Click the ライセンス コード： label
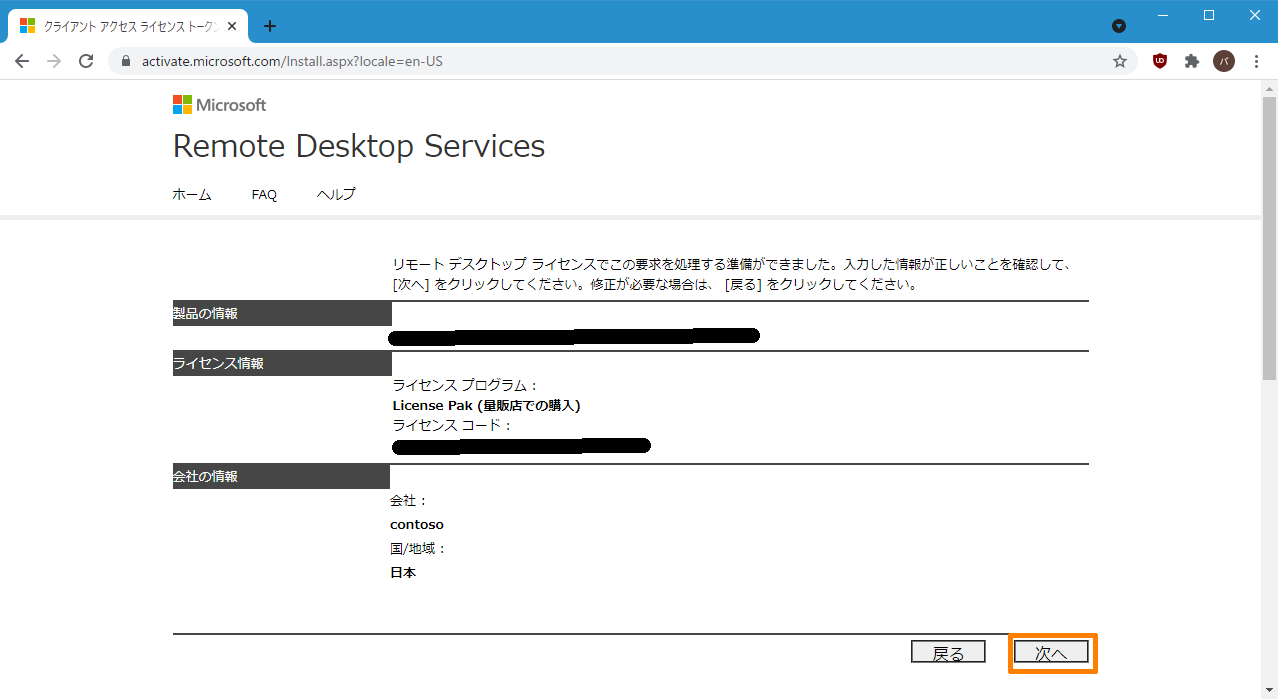Screen dimensions: 1278x699 [x=452, y=425]
